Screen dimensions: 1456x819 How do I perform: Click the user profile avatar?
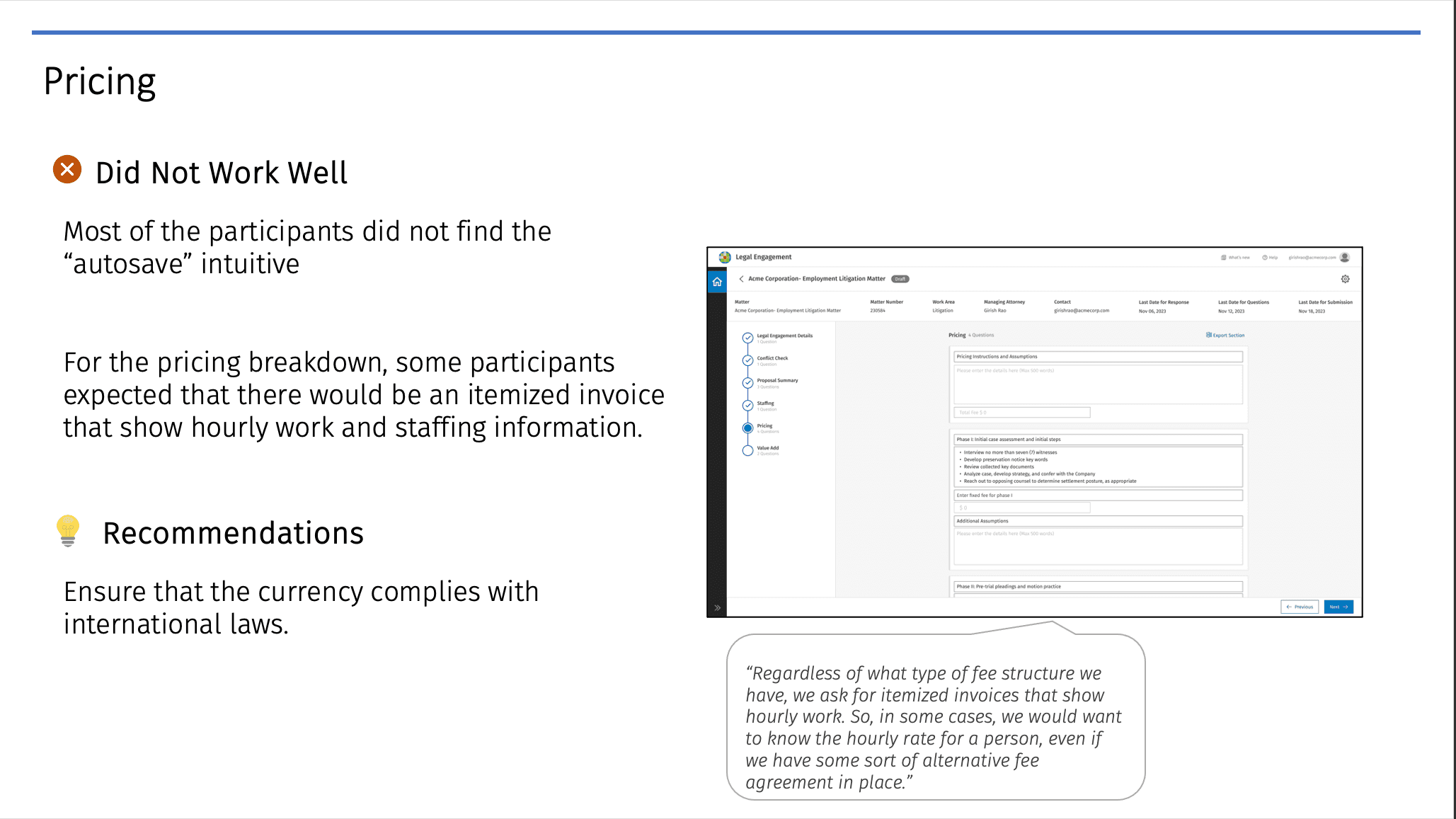tap(1345, 257)
